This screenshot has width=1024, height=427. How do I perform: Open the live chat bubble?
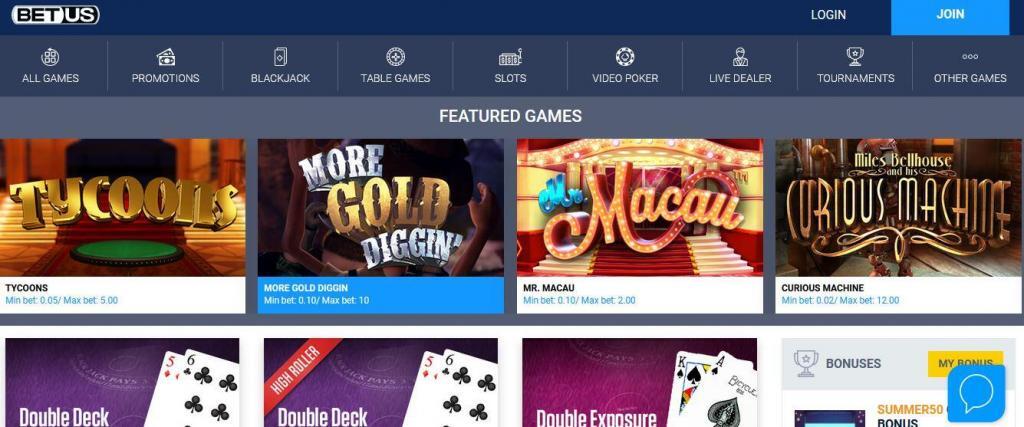pyautogui.click(x=976, y=394)
